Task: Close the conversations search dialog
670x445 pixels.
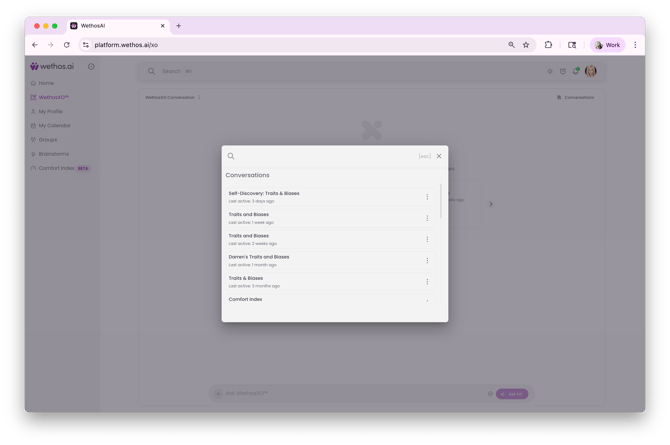Action: 439,156
